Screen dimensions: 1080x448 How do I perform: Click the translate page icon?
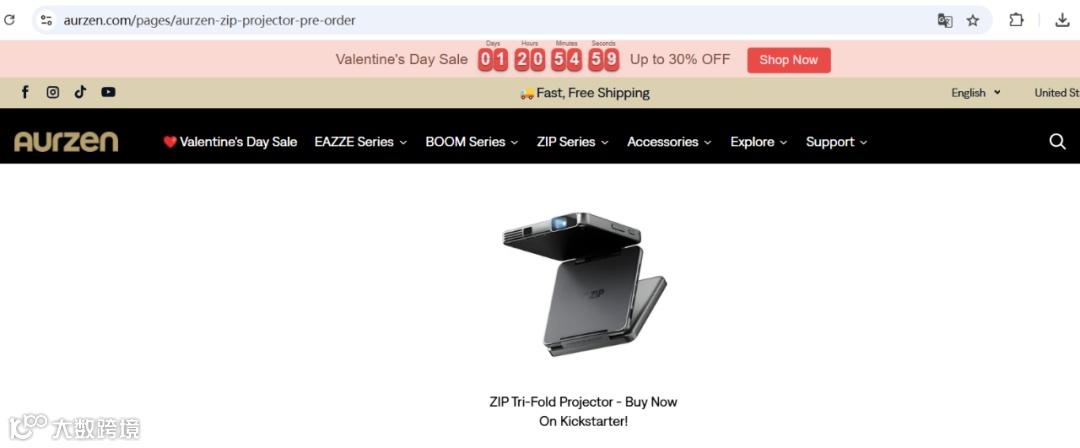click(x=945, y=20)
